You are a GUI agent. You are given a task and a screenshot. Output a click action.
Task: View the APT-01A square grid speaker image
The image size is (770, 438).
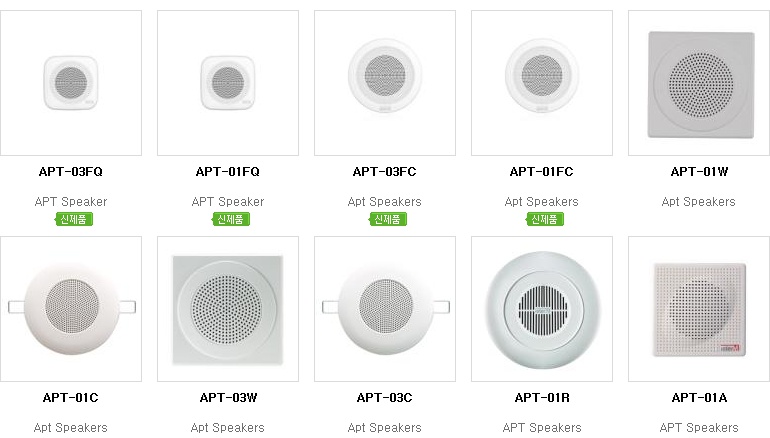pos(699,309)
